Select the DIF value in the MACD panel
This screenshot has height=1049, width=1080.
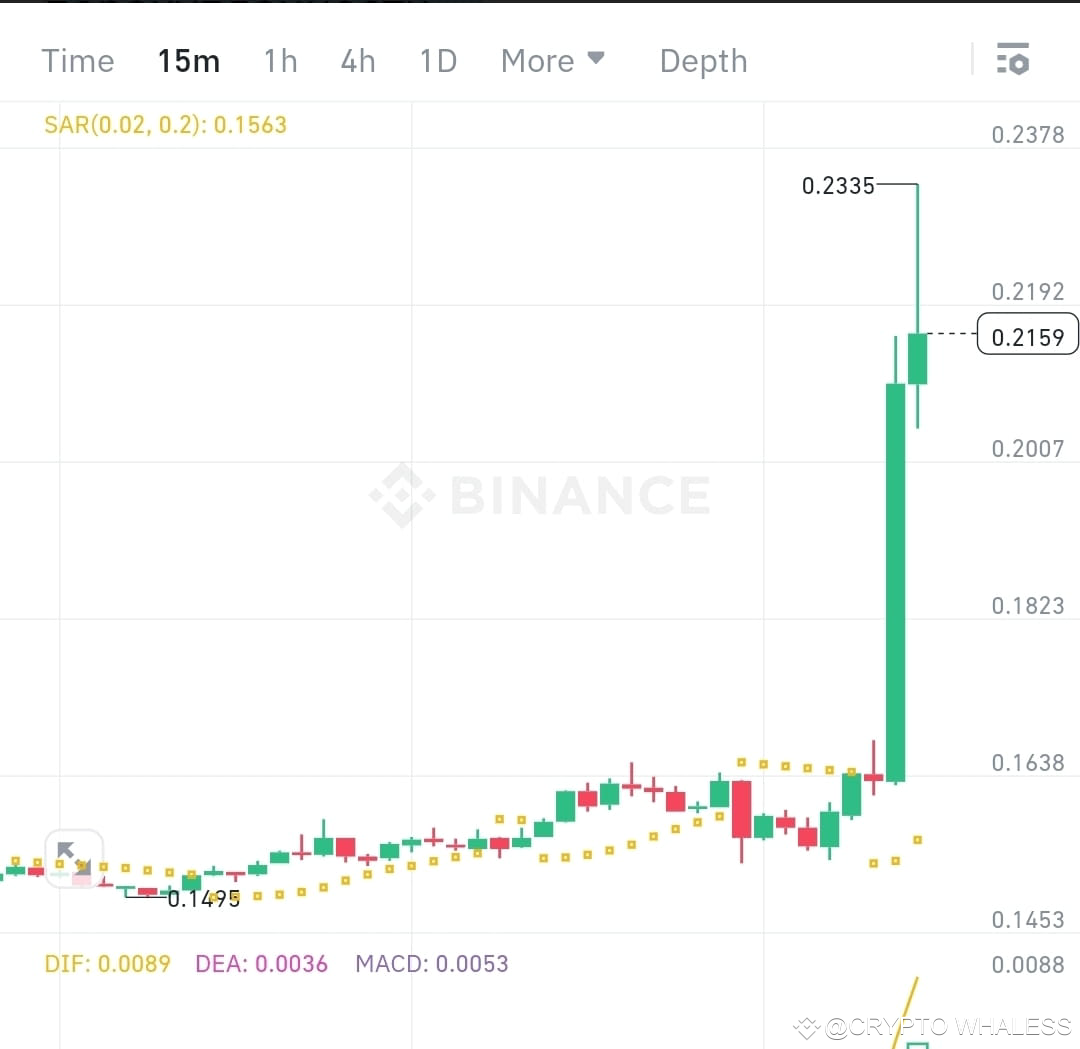(x=108, y=963)
